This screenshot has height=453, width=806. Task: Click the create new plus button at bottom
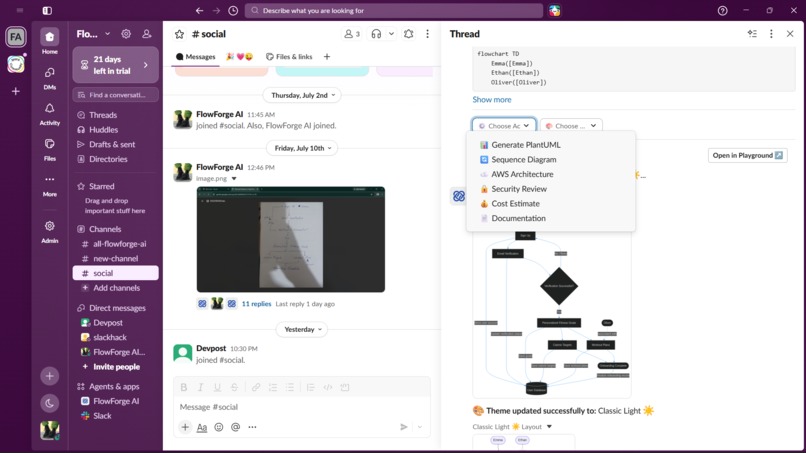click(49, 376)
